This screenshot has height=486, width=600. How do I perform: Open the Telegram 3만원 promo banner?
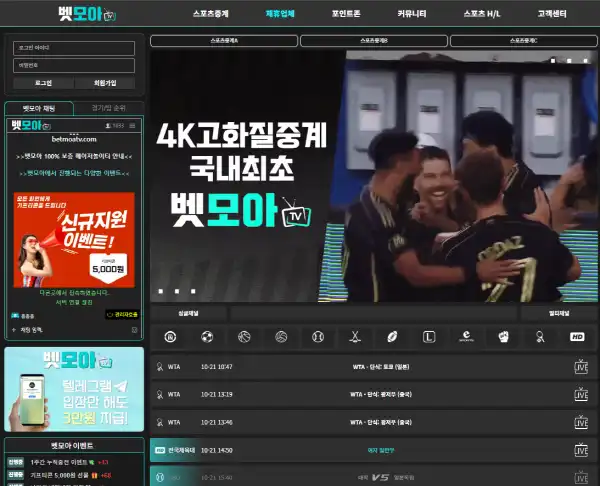click(x=74, y=389)
